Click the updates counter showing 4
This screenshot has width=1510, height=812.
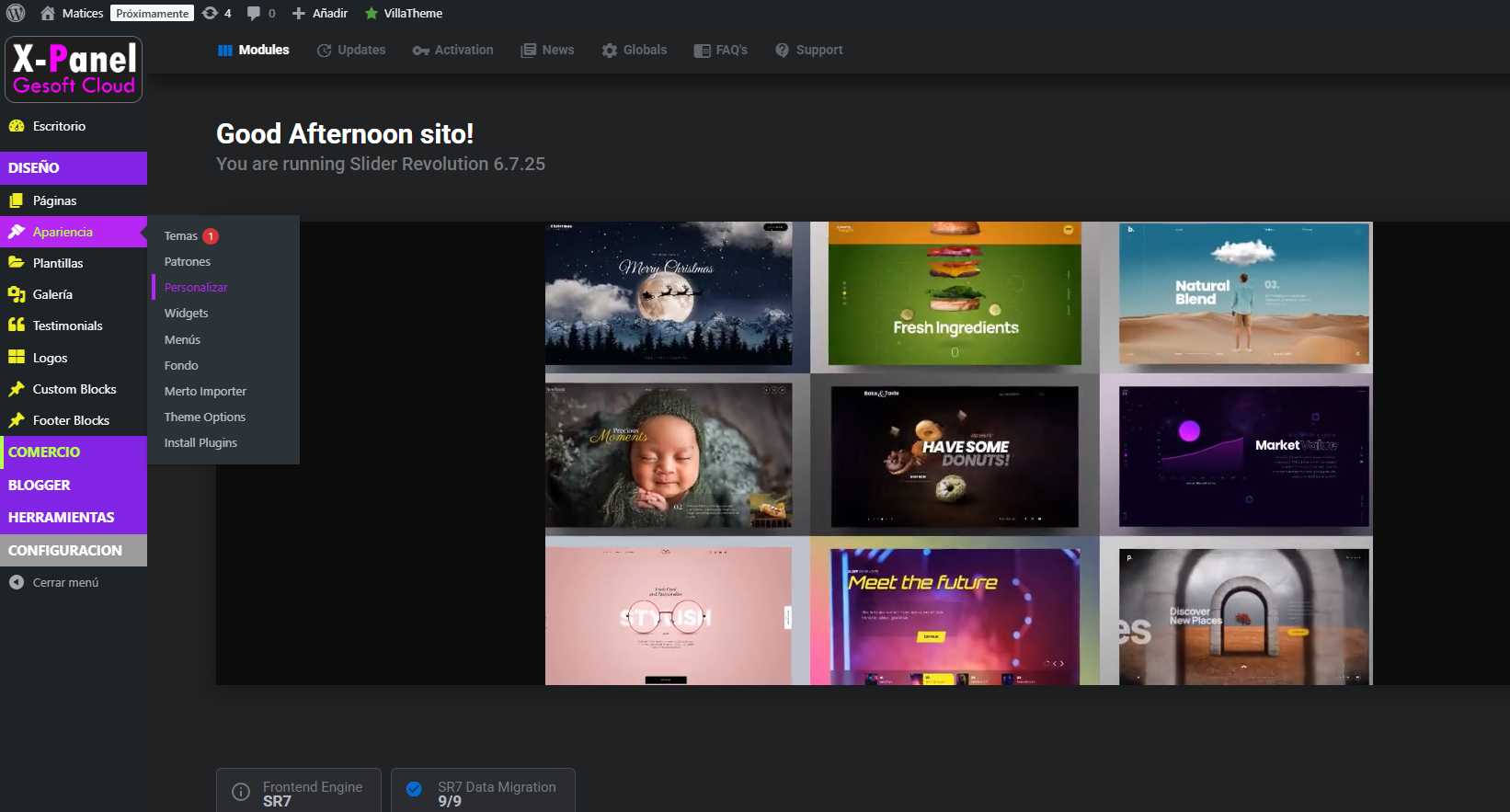pos(216,13)
